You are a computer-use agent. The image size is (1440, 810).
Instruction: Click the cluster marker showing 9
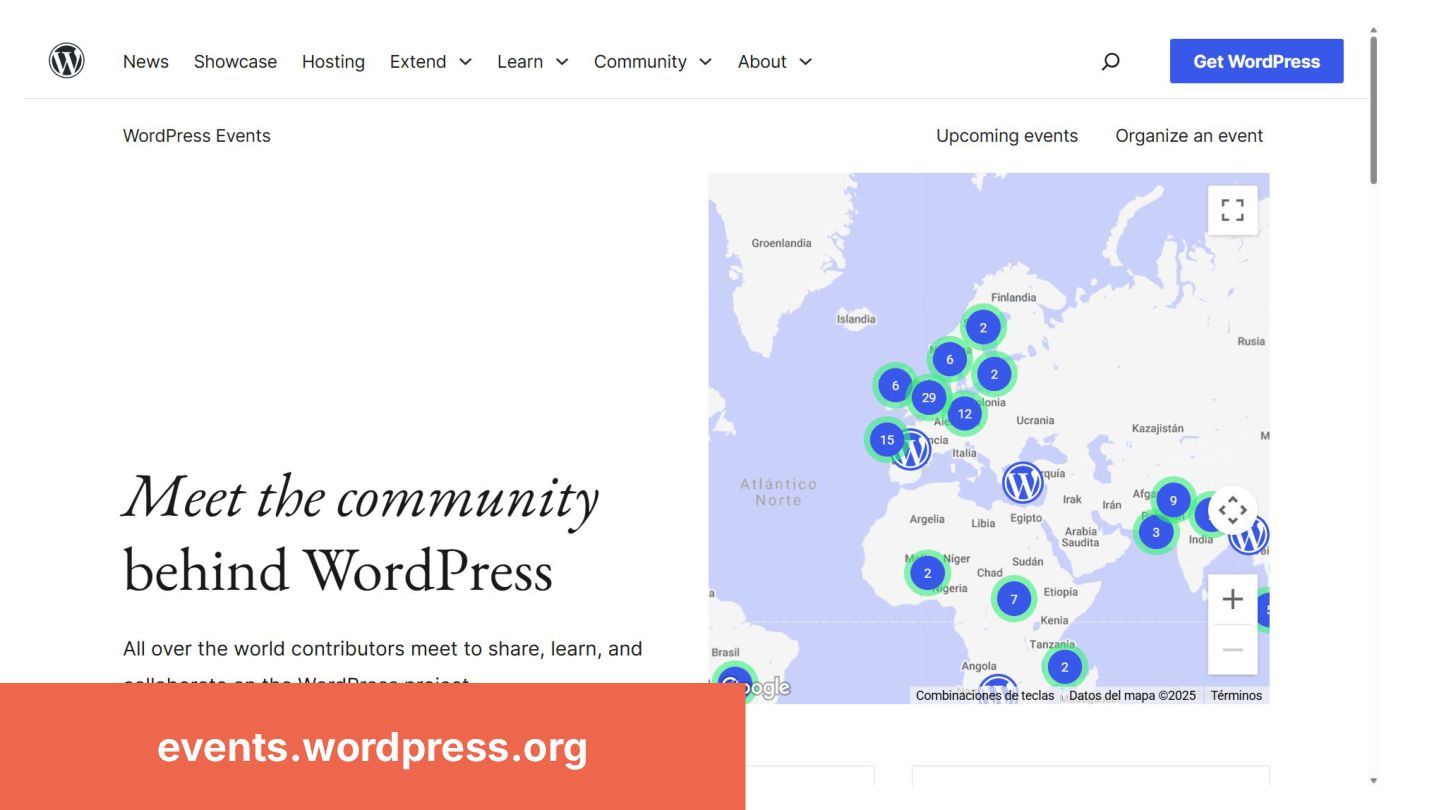tap(1173, 500)
